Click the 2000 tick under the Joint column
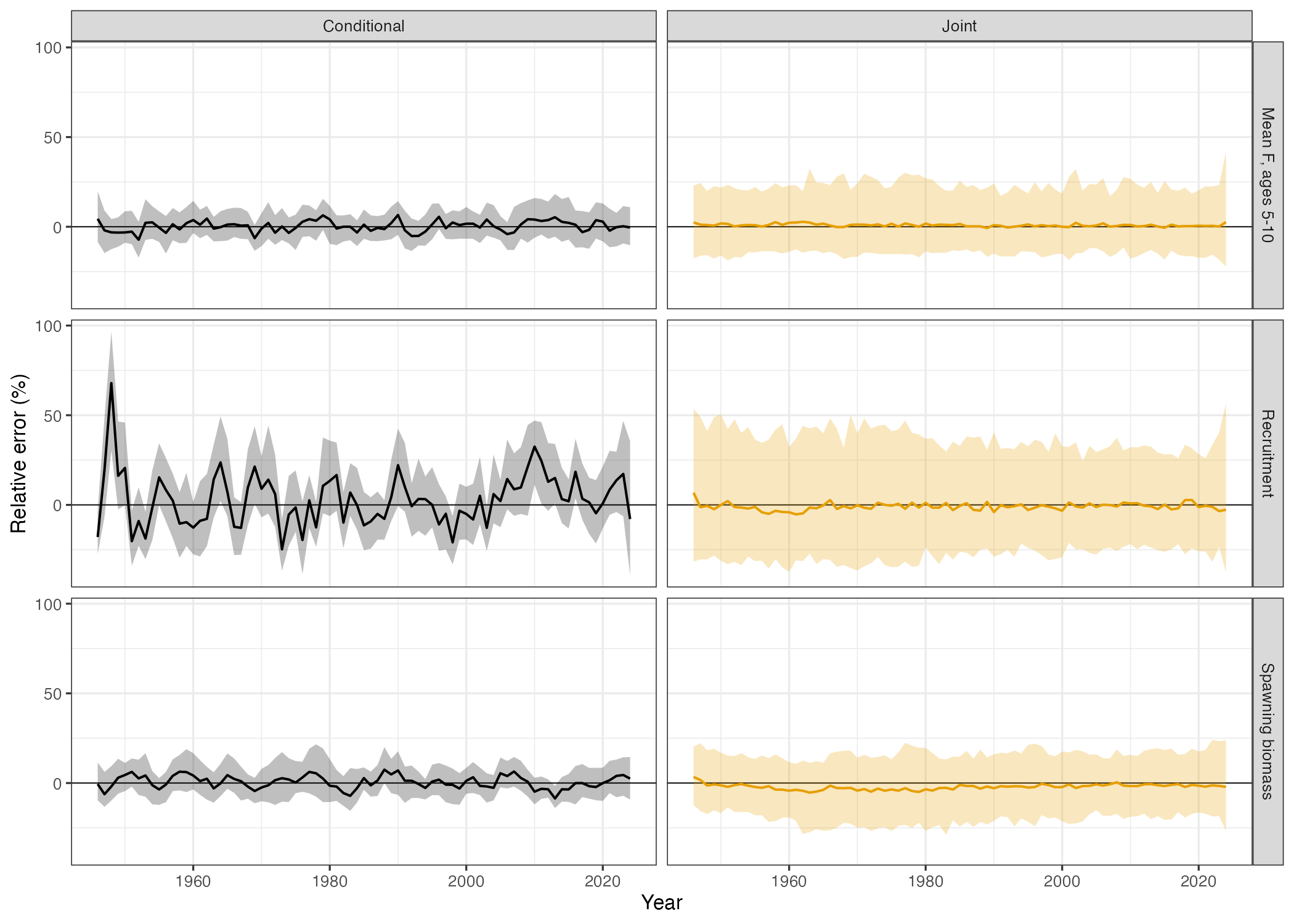Screen dimensions: 1294x924 (1062, 881)
